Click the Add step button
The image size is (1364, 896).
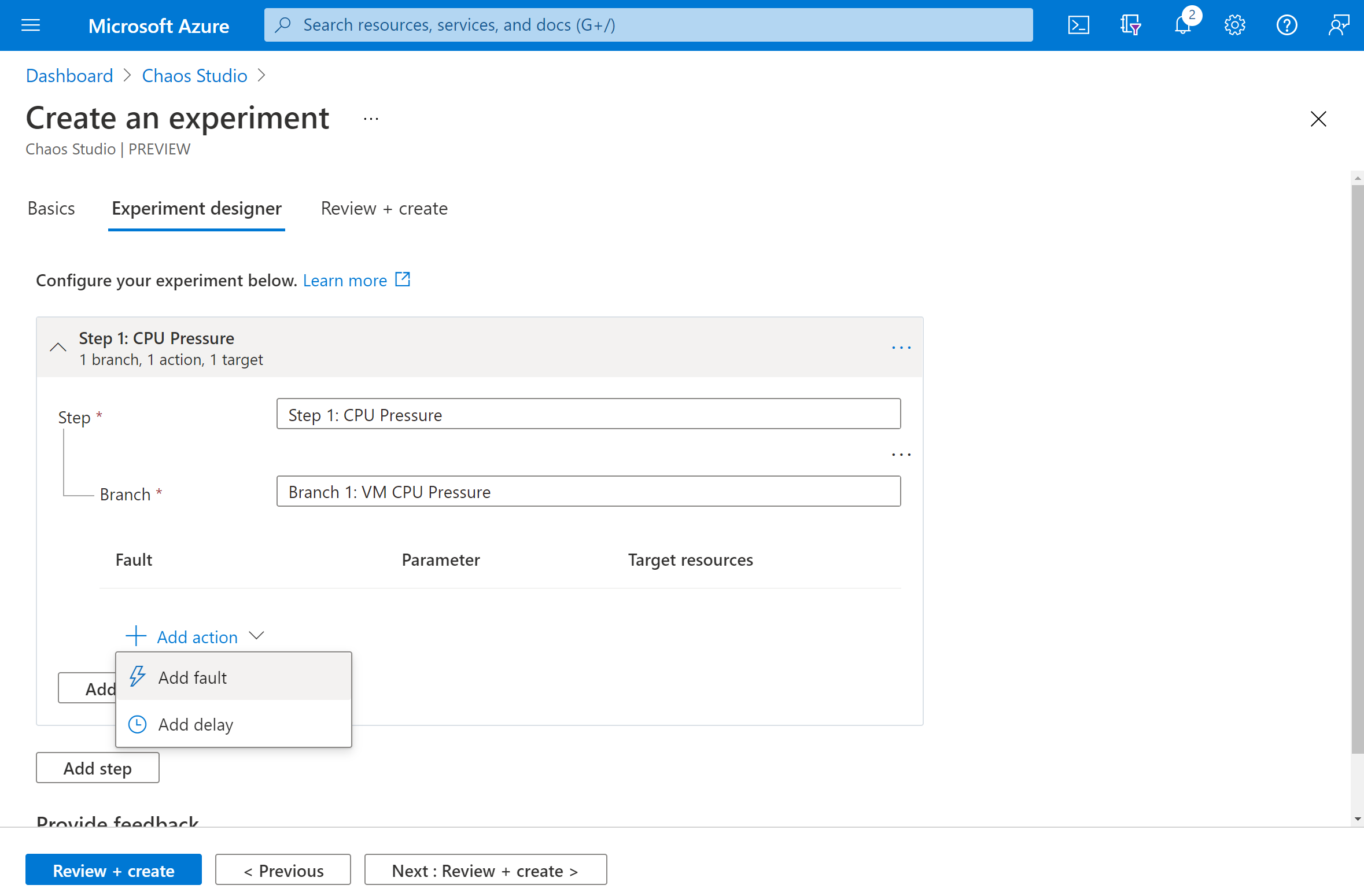pyautogui.click(x=96, y=768)
